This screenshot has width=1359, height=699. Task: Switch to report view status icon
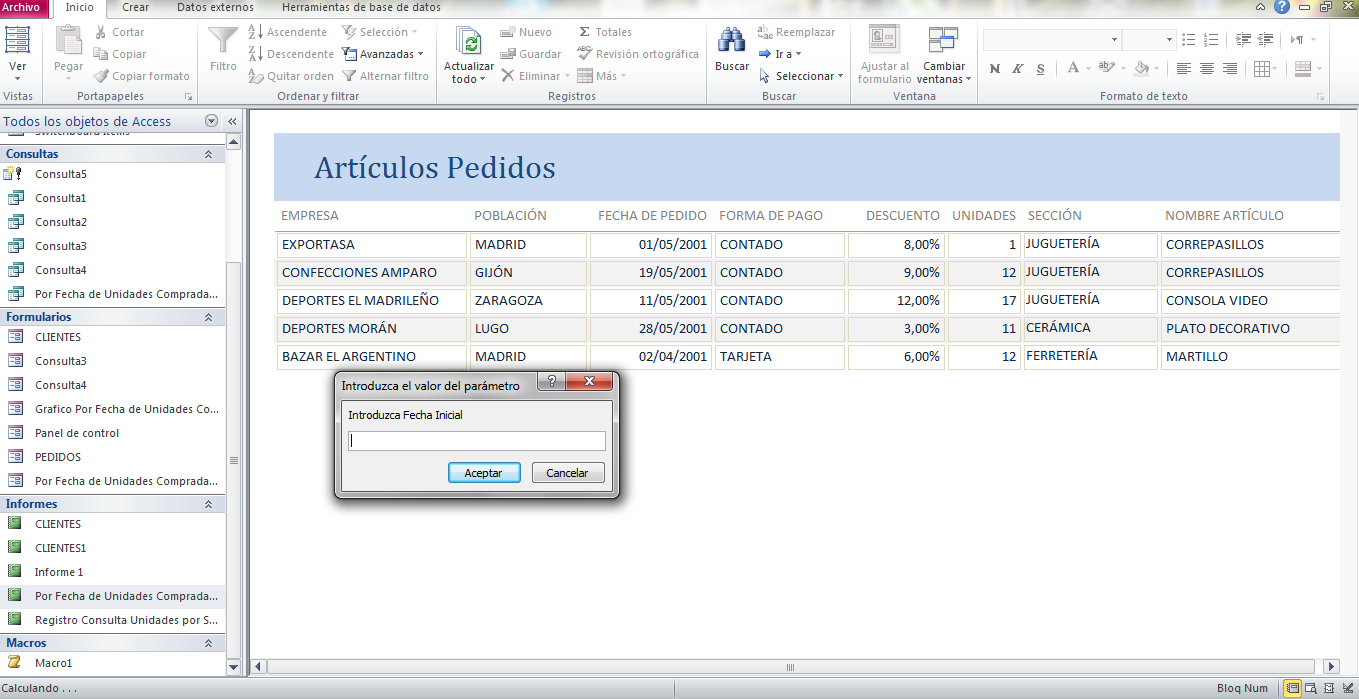click(1292, 688)
